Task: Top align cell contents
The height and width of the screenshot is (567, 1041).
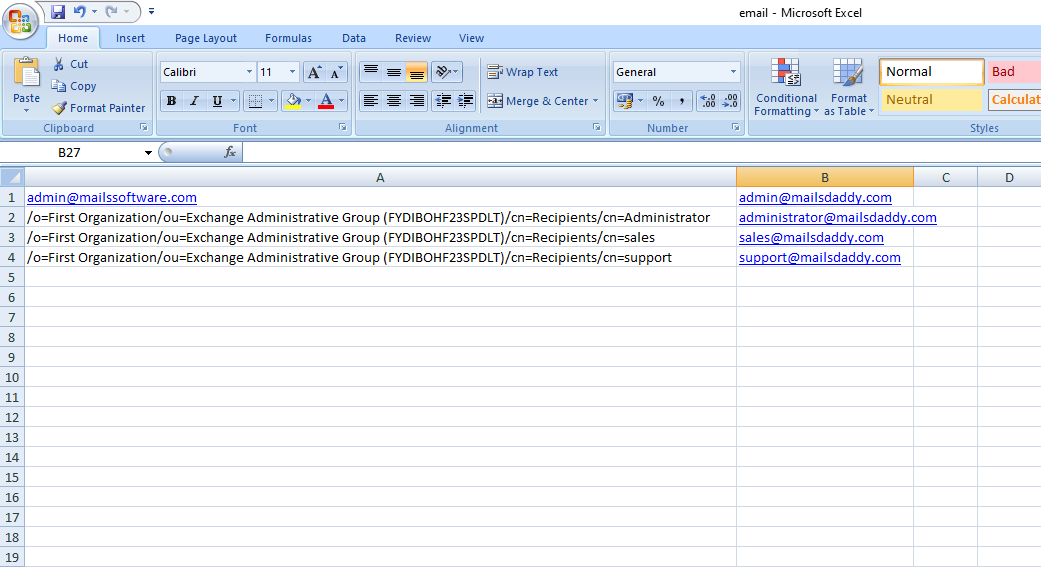Action: [370, 72]
